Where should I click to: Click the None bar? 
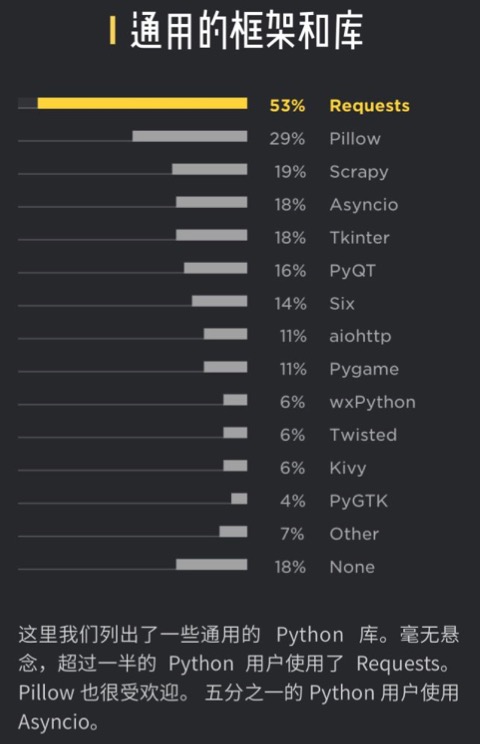(x=212, y=564)
